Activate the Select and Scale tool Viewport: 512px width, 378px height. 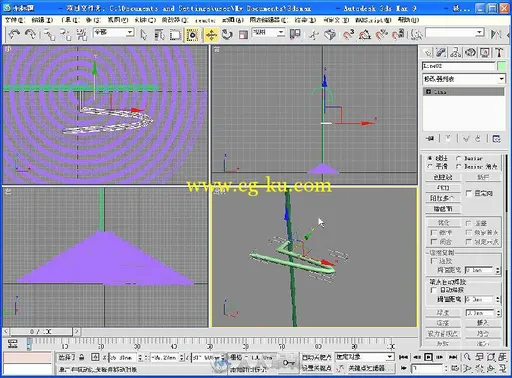243,34
